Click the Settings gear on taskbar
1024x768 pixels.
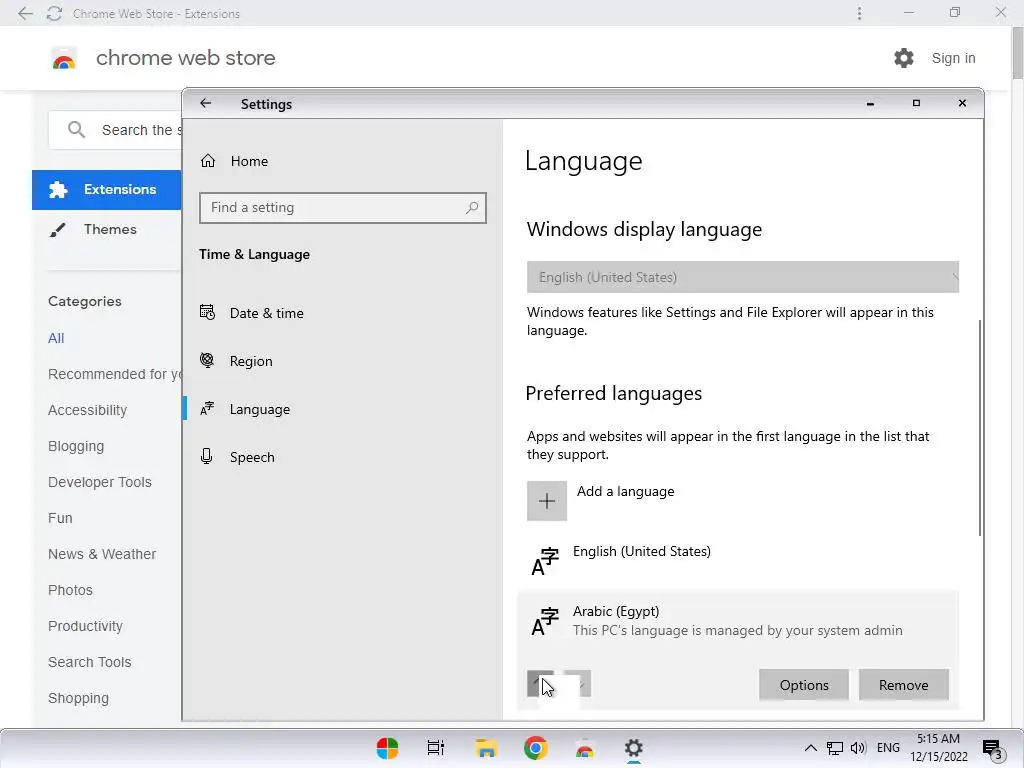(x=633, y=748)
